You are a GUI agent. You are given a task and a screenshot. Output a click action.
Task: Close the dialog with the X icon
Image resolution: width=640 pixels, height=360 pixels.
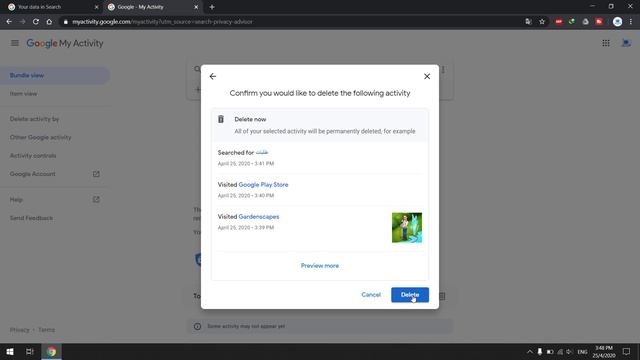click(427, 76)
